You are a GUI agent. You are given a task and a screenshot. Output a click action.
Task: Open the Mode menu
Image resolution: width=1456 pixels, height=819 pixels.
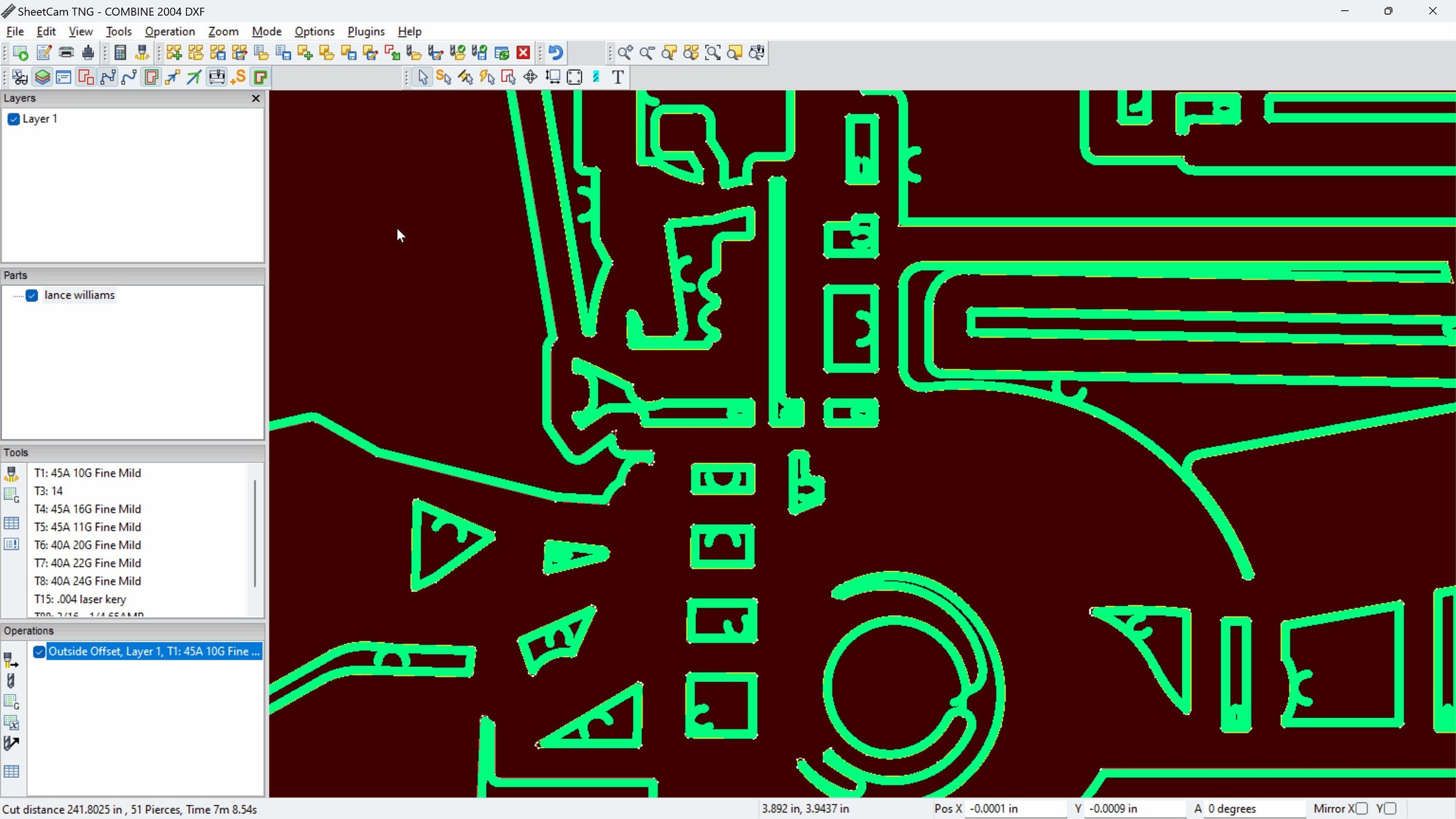click(267, 31)
